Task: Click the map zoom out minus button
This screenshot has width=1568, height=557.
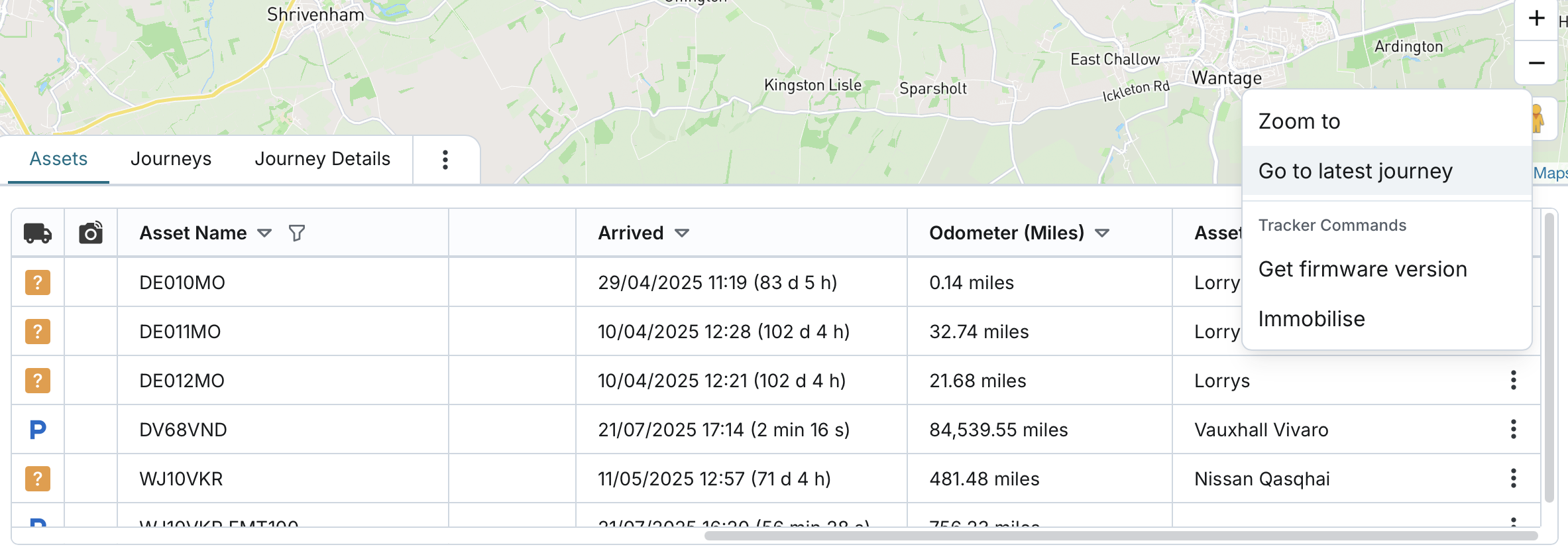Action: coord(1536,63)
